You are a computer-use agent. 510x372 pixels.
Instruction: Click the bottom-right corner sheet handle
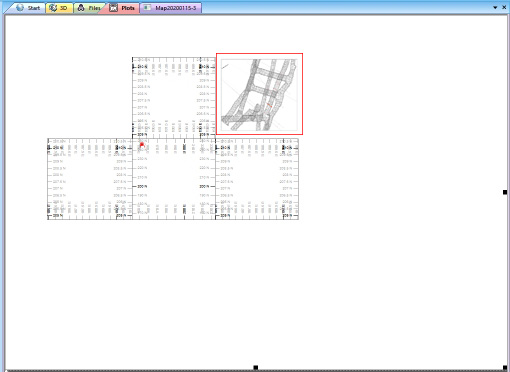[x=505, y=368]
